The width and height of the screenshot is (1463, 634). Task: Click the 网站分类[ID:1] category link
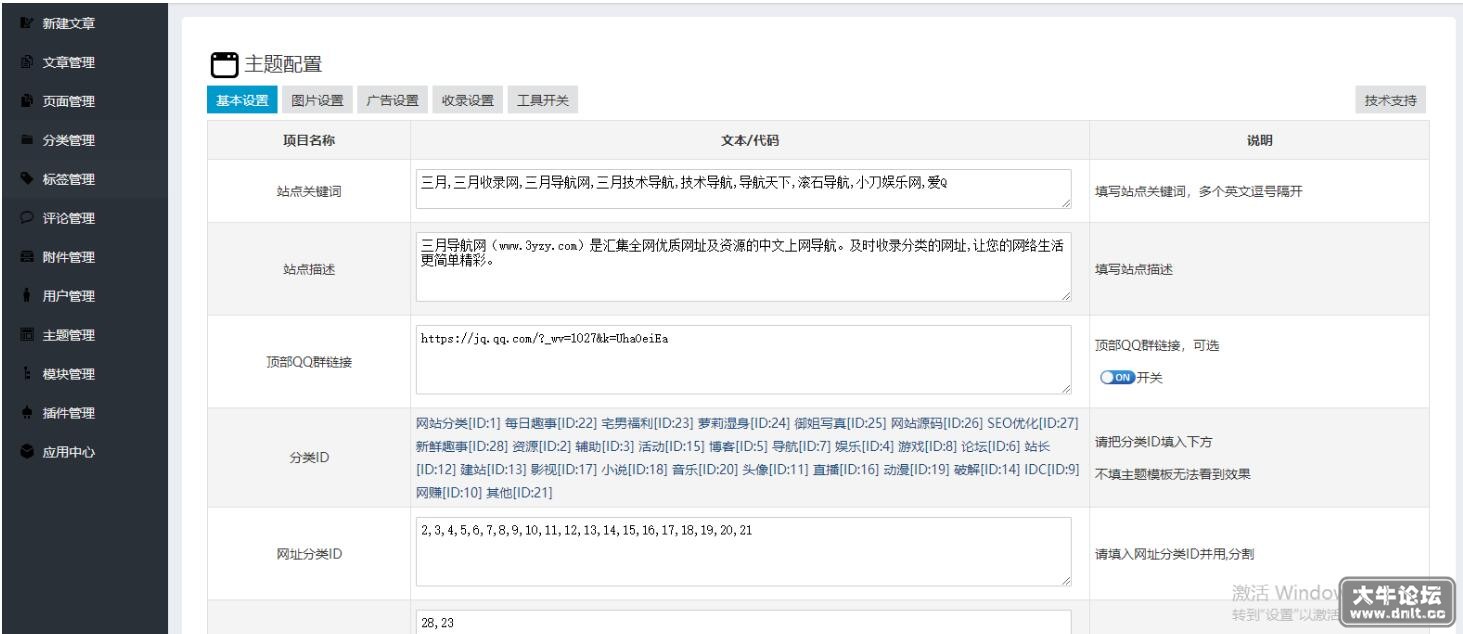(x=457, y=422)
